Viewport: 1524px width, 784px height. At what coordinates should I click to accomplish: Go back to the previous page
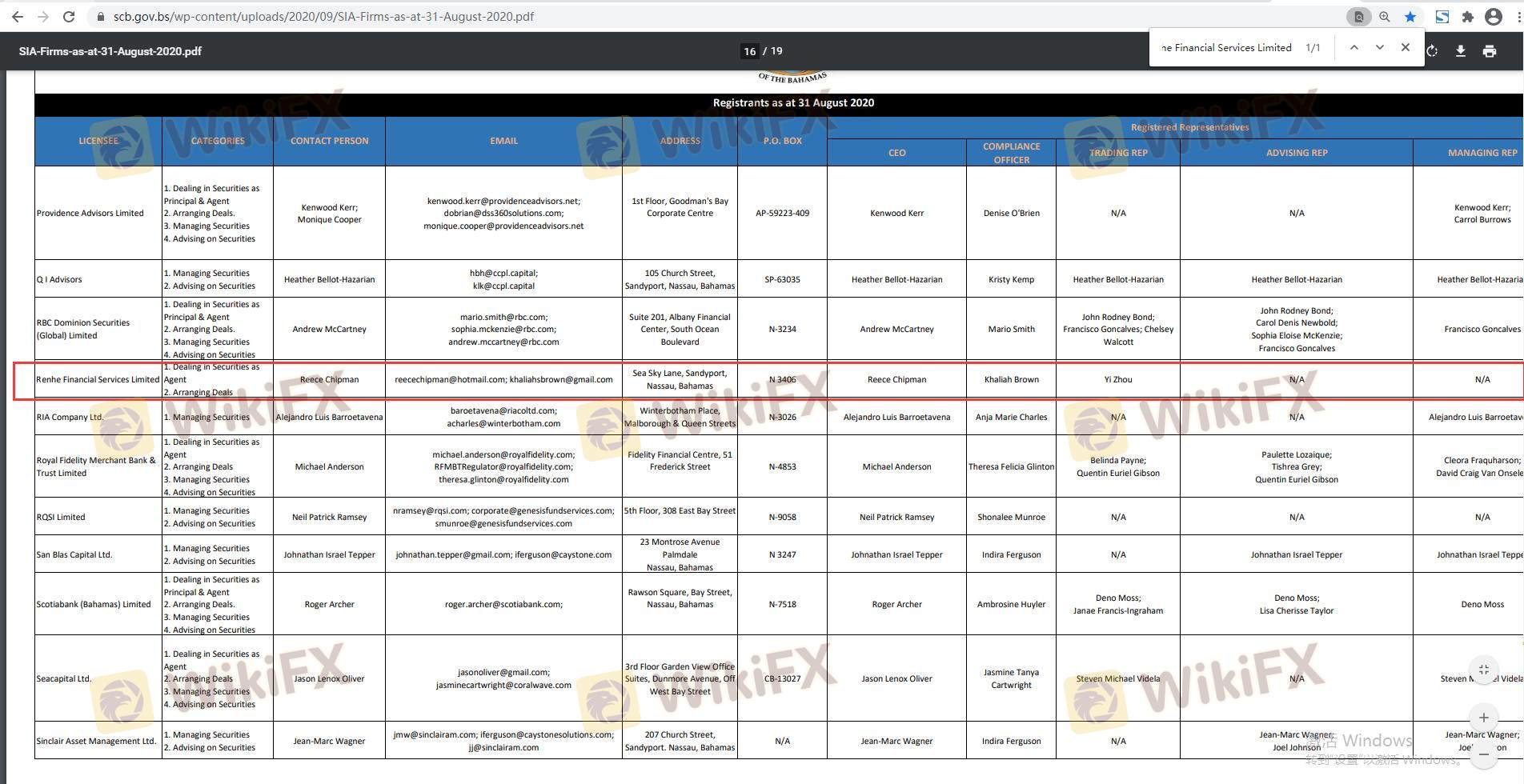[x=18, y=16]
